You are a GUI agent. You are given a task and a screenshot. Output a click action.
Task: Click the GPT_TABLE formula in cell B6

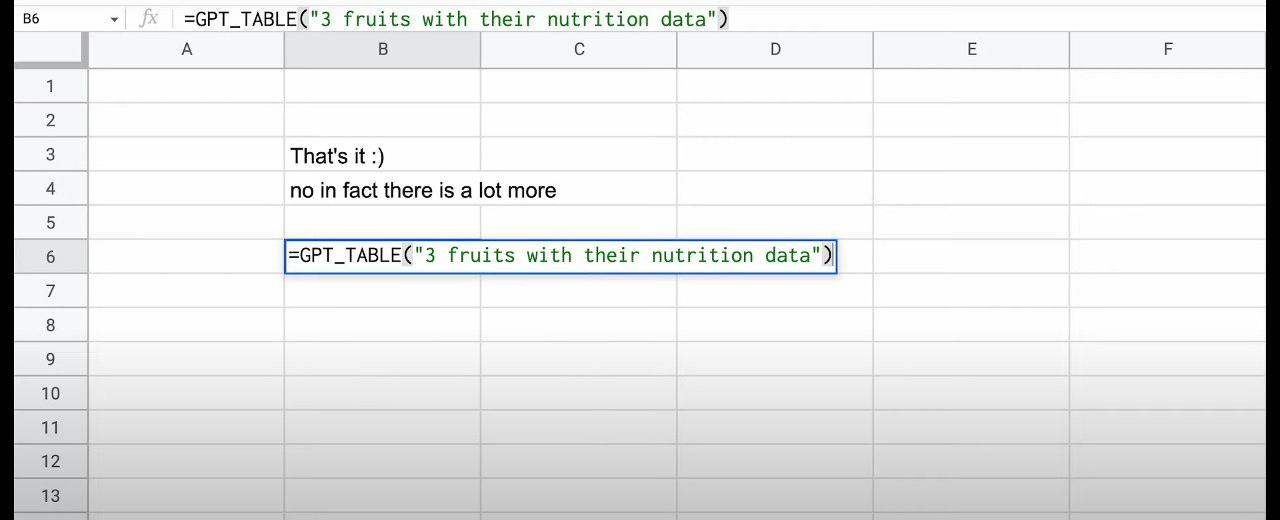point(560,256)
